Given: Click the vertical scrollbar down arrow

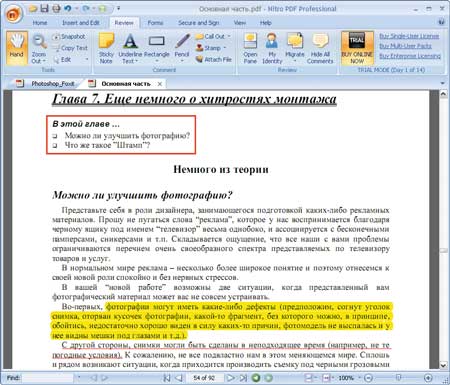Looking at the screenshot, I should click(x=443, y=366).
